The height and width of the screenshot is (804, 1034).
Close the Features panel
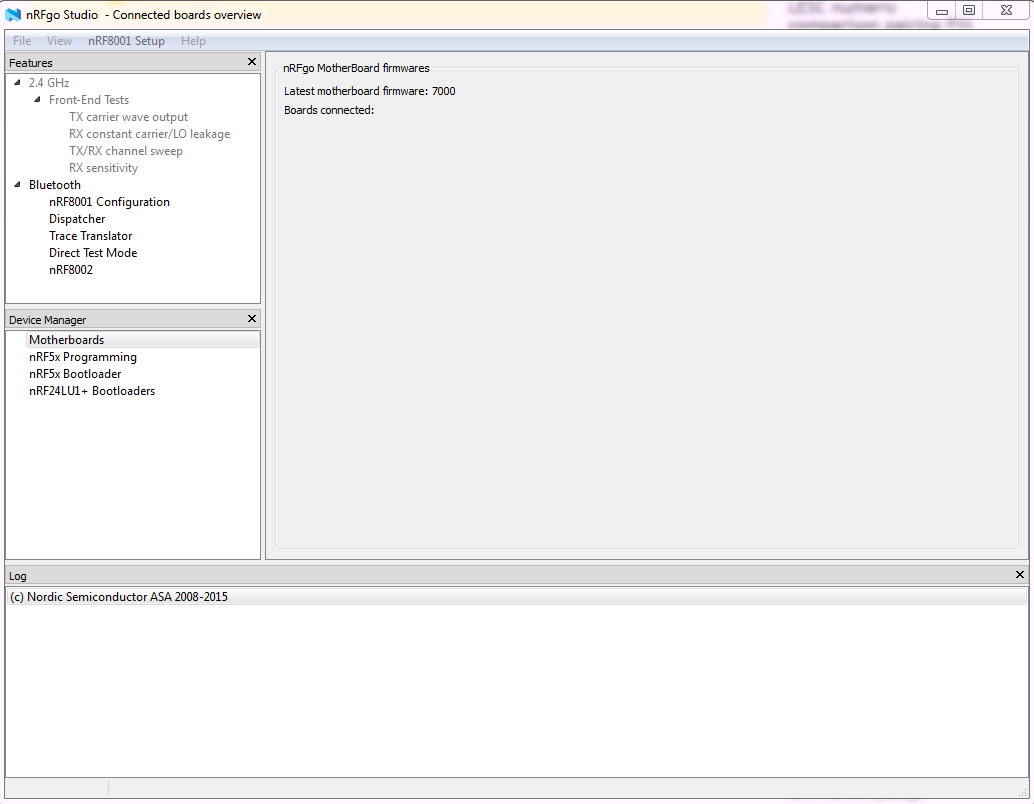pos(252,61)
